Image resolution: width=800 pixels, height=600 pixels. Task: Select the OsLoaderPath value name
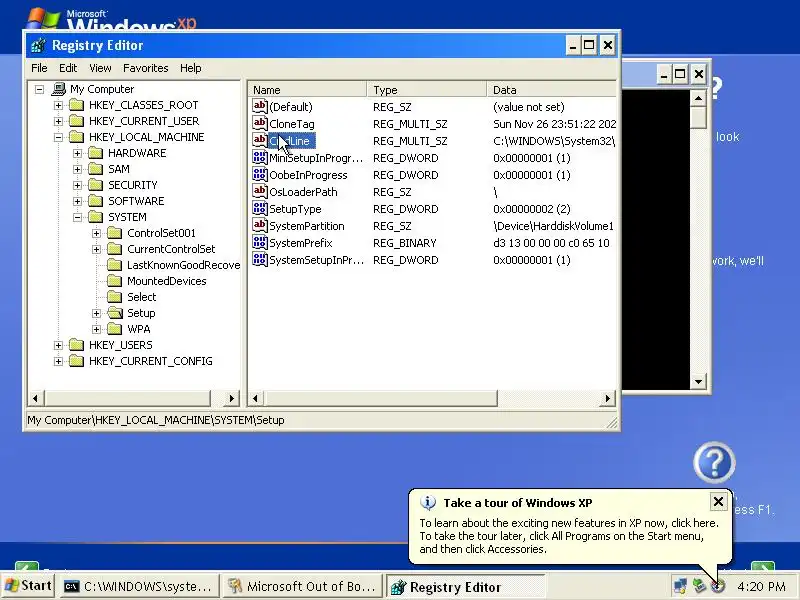click(303, 192)
